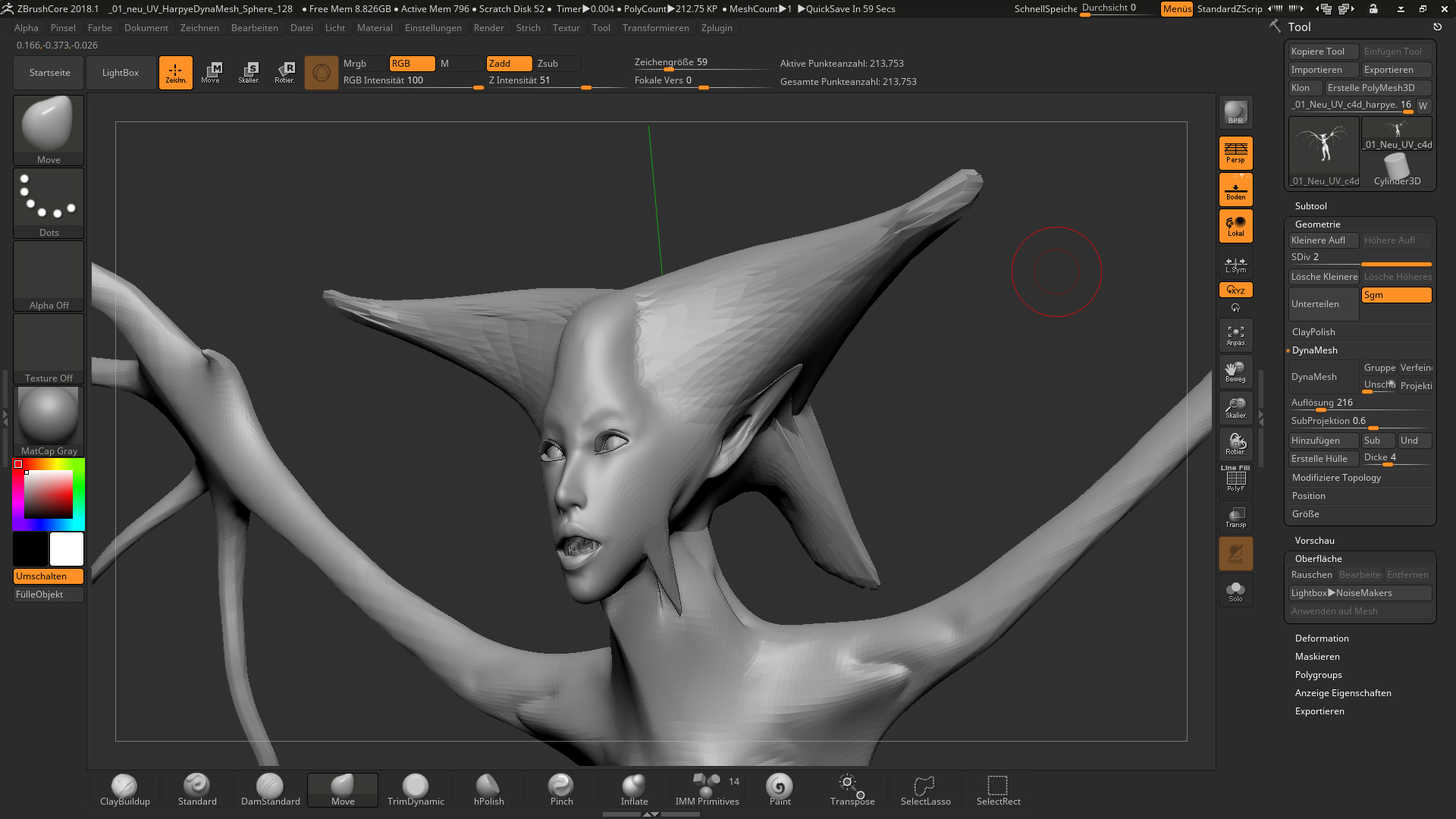Click the BPR render icon
The height and width of the screenshot is (819, 1456).
pyautogui.click(x=1235, y=112)
